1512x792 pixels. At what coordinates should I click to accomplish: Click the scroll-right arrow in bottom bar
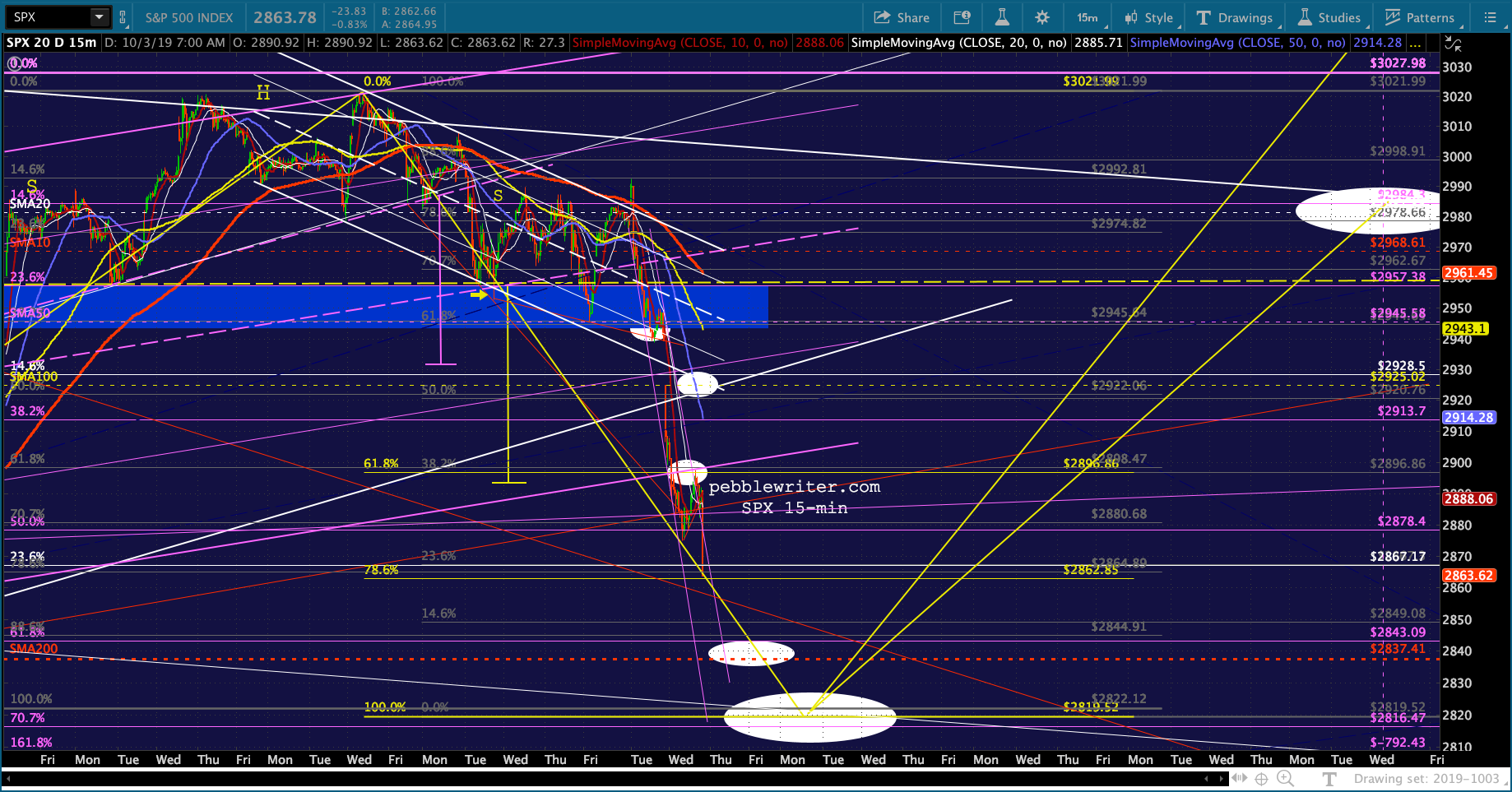click(x=1223, y=778)
